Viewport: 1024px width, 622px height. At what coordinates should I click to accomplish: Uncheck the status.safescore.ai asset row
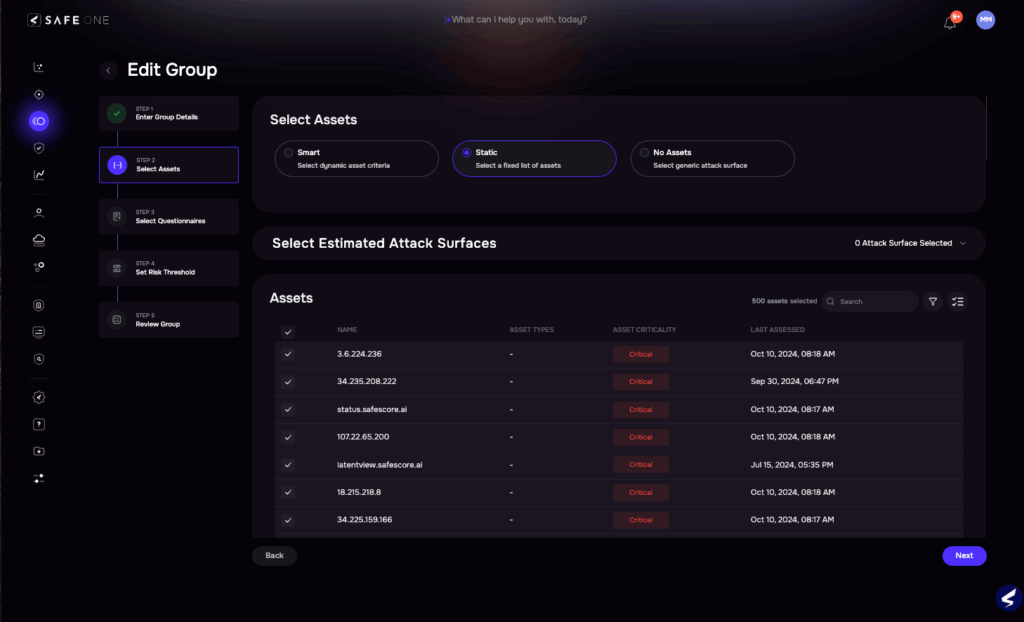288,410
